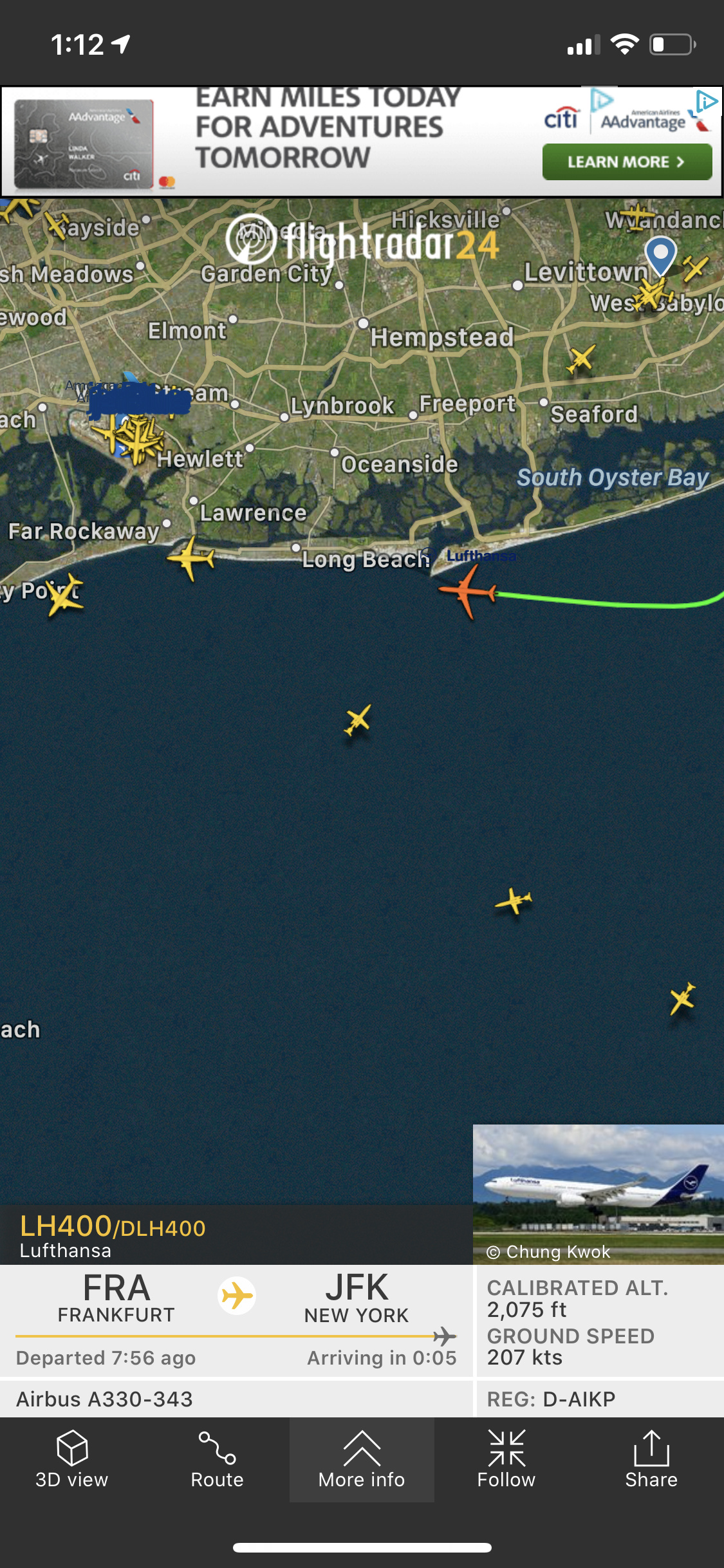This screenshot has height=1568, width=724.
Task: Tap the LEARN MORE ad button
Action: click(x=627, y=162)
